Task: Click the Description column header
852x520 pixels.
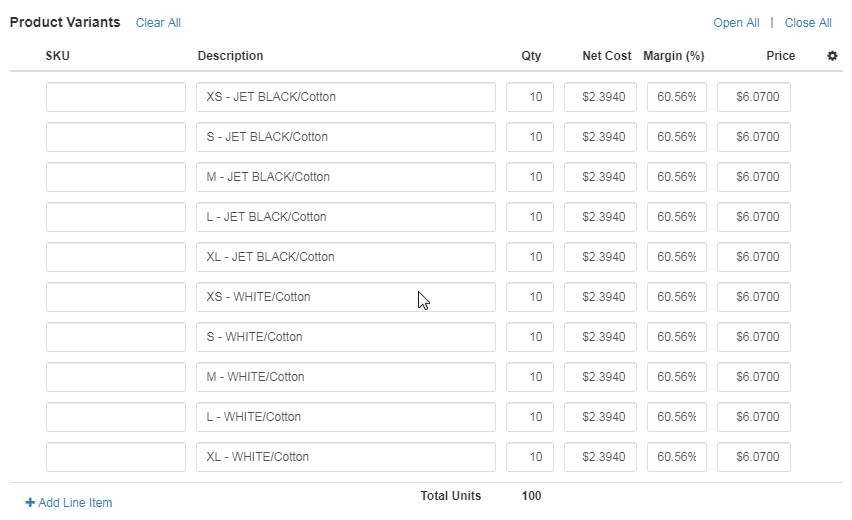Action: (230, 56)
